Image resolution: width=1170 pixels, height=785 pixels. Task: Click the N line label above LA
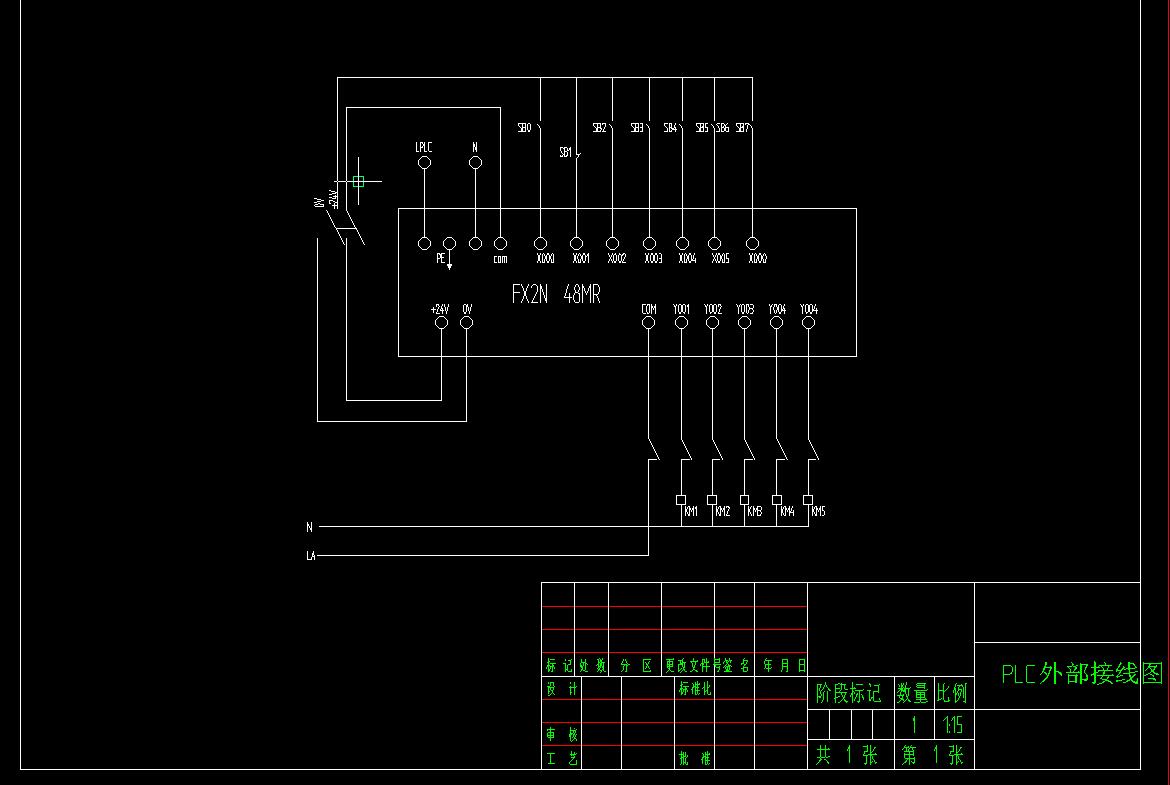(309, 528)
